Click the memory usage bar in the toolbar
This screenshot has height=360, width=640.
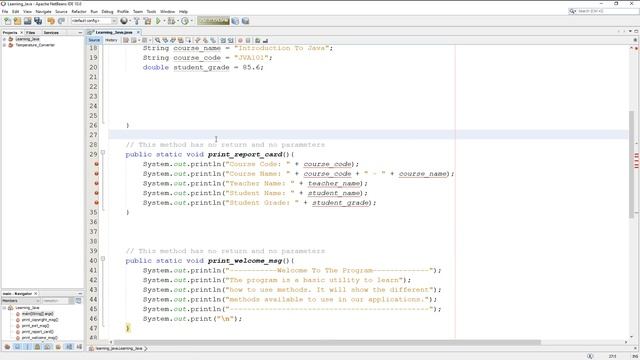tap(213, 21)
